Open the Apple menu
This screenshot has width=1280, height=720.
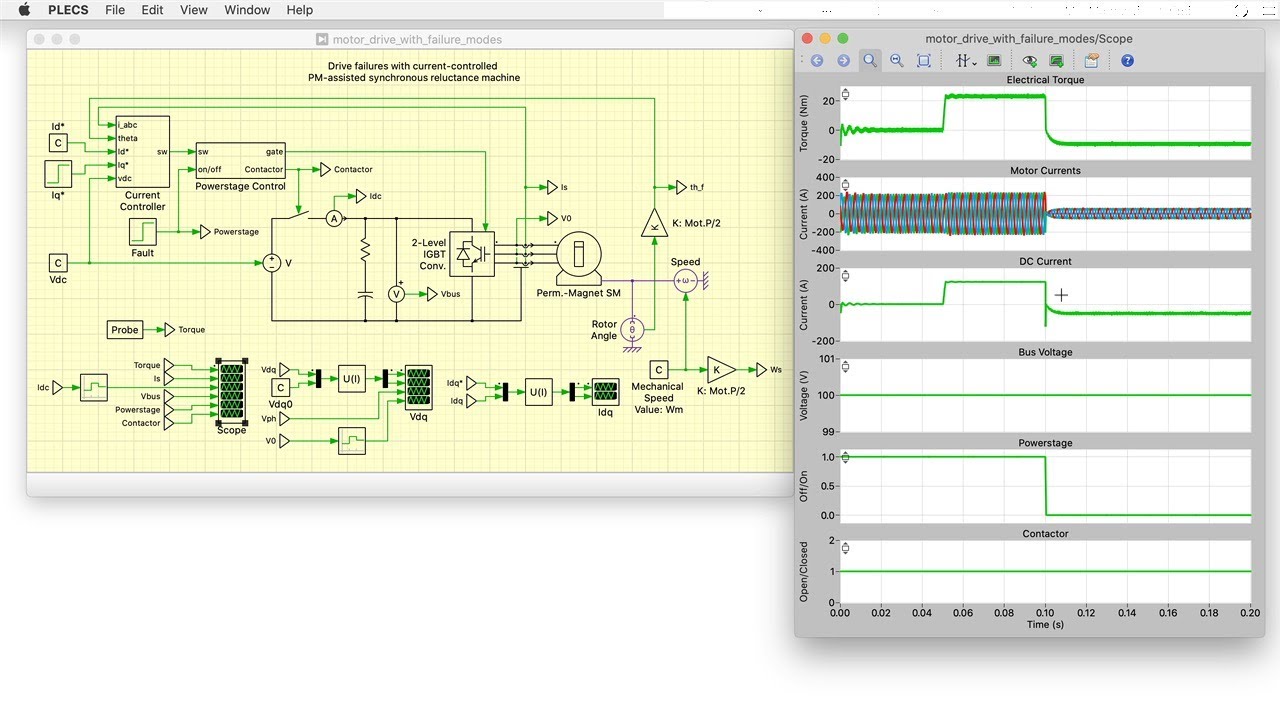(x=24, y=10)
